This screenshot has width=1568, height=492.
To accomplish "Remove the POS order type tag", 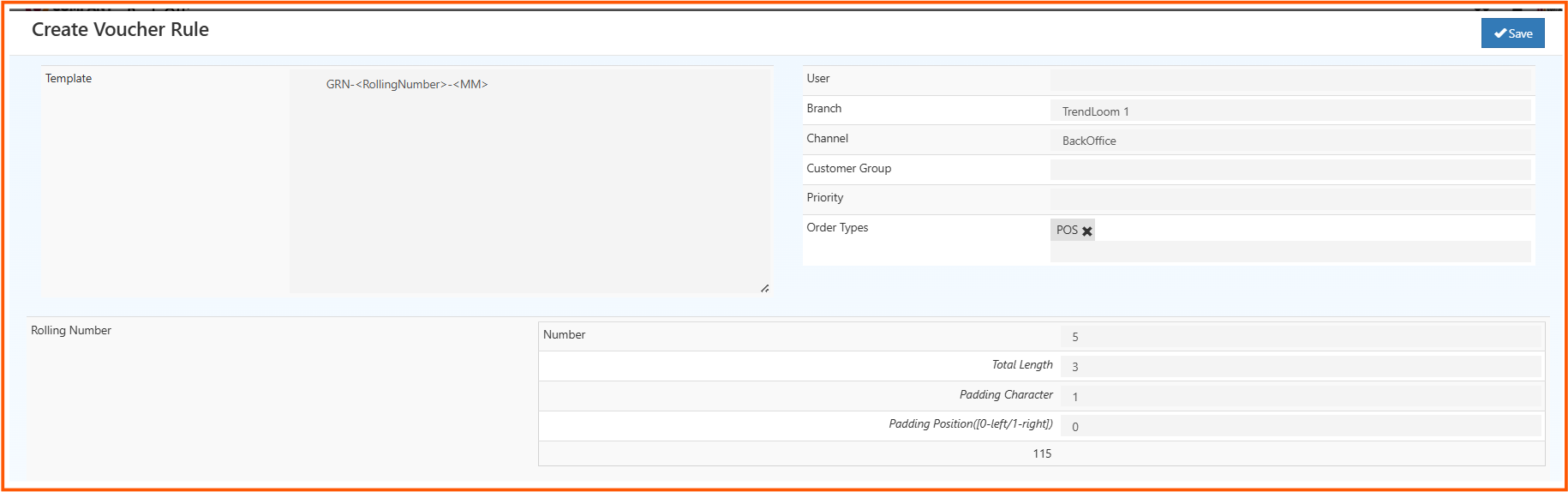I will pos(1087,231).
